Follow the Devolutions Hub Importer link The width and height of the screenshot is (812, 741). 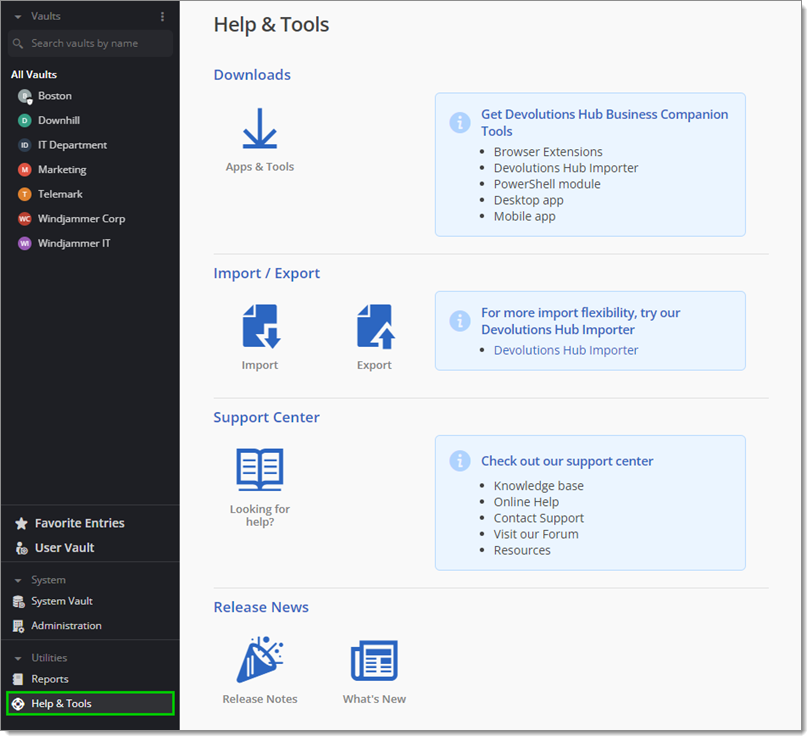tap(566, 350)
